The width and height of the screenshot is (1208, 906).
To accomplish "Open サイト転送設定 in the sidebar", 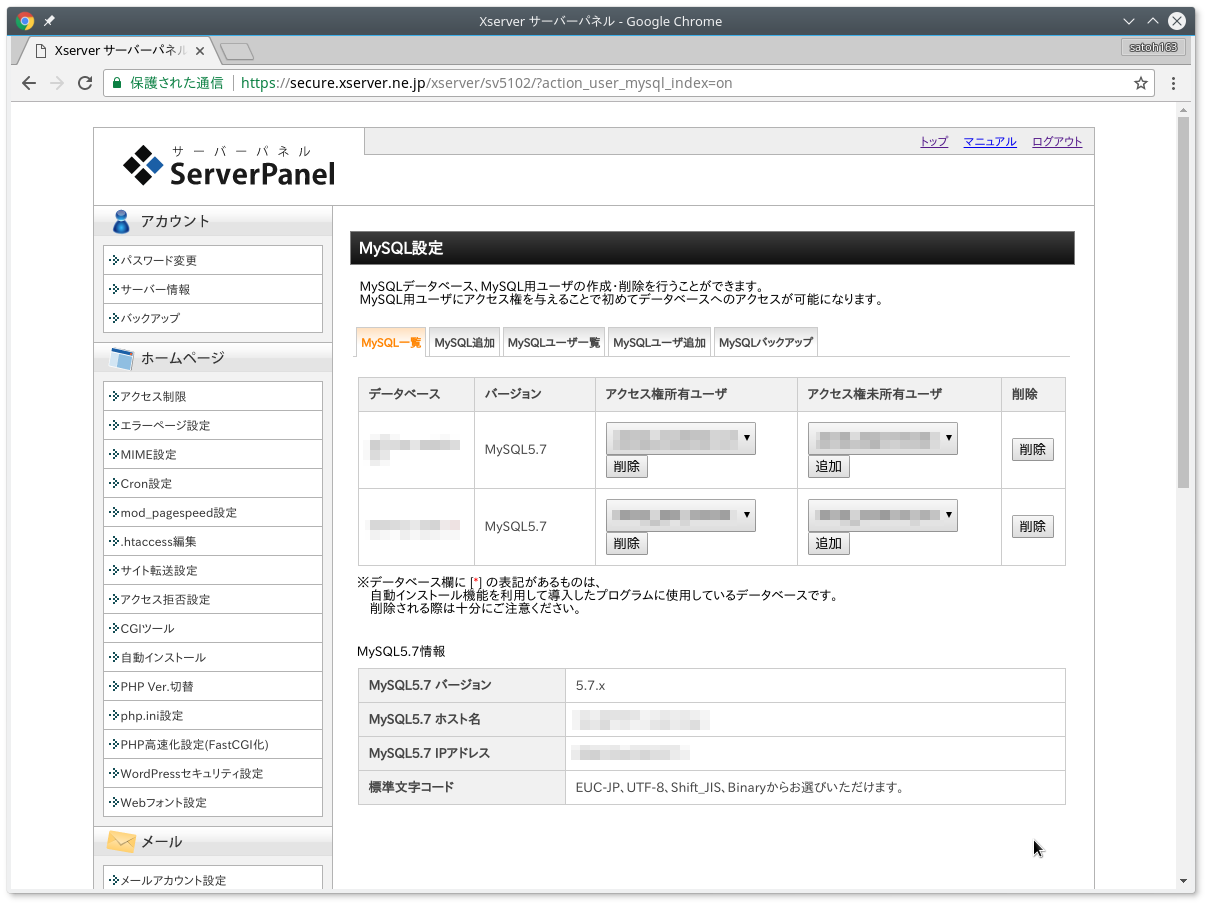I will pyautogui.click(x=213, y=570).
